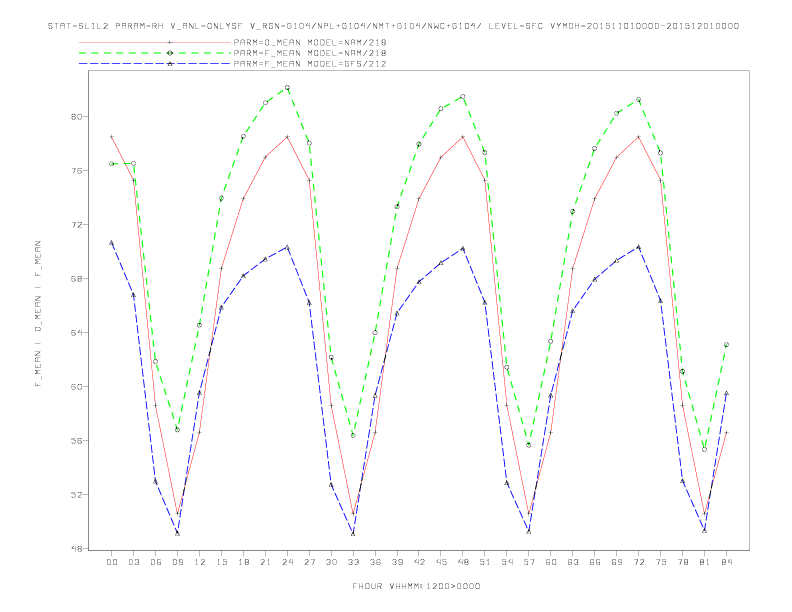Select legend entry PARM=F_MEAN MODEL=NAM/218
The image size is (792, 612).
pos(310,53)
